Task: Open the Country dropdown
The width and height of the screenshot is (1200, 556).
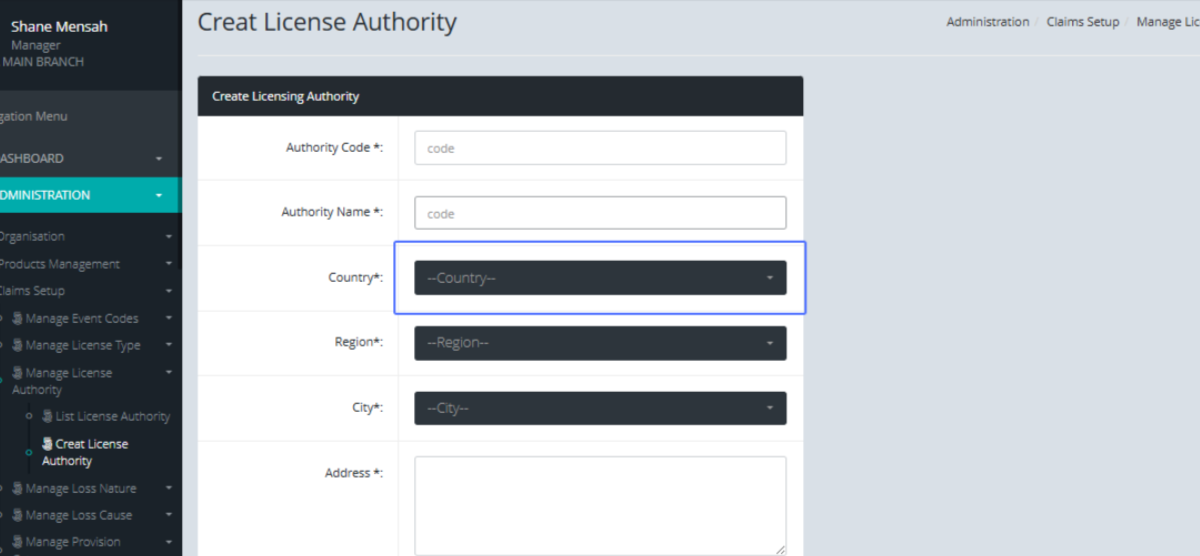Action: coord(600,278)
